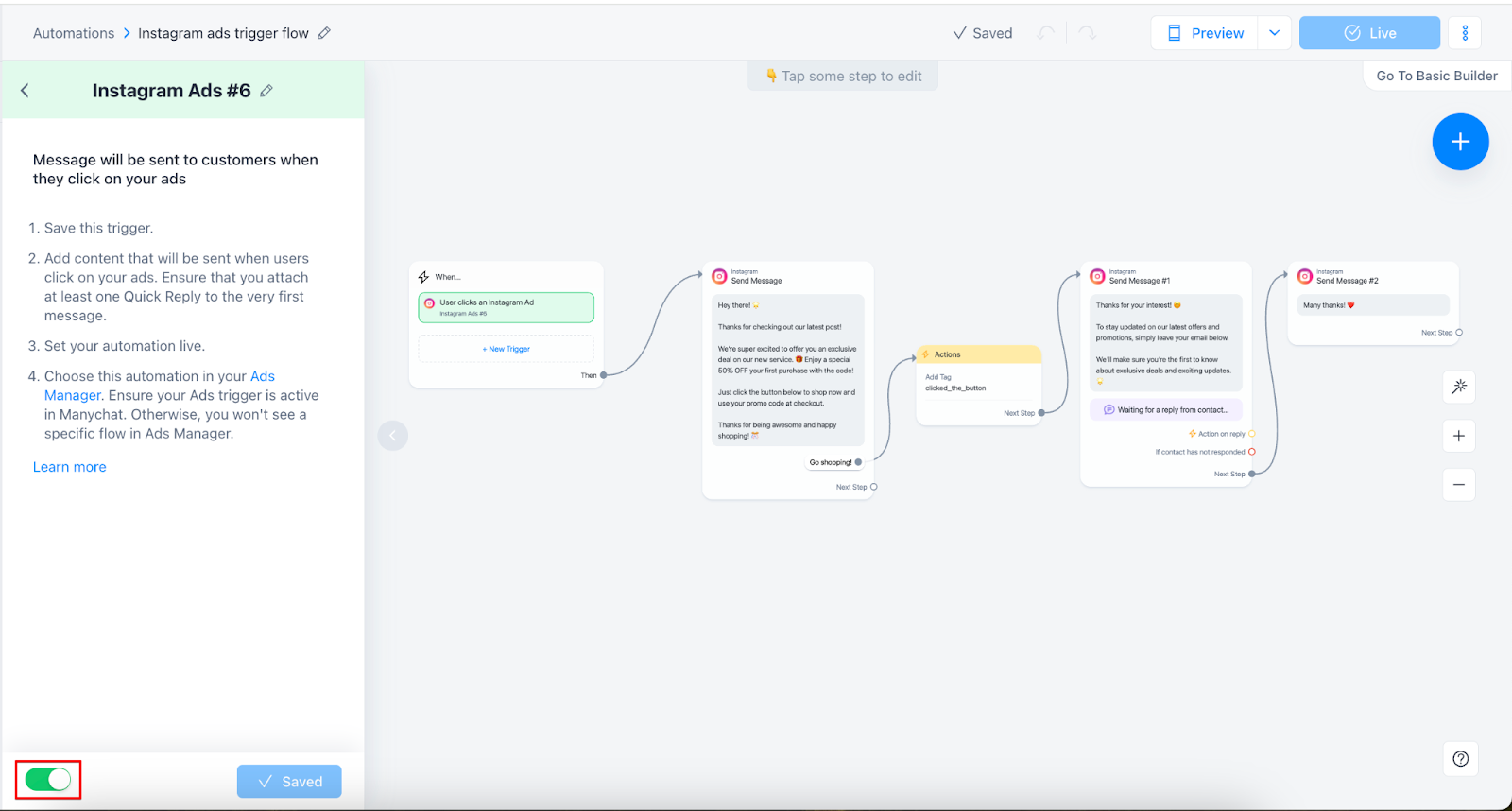The width and height of the screenshot is (1512, 811).
Task: Go back from the trigger settings panel
Action: coord(26,91)
